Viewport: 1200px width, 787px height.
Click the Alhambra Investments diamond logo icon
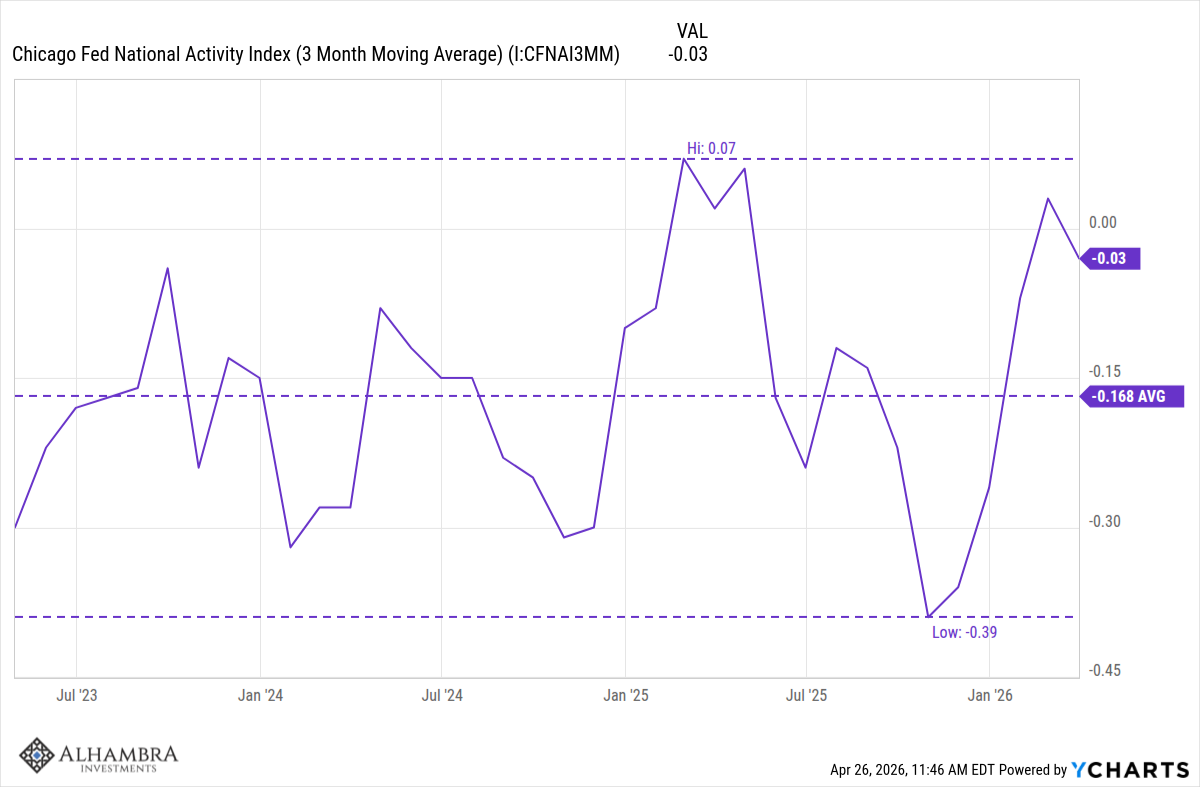(x=36, y=756)
